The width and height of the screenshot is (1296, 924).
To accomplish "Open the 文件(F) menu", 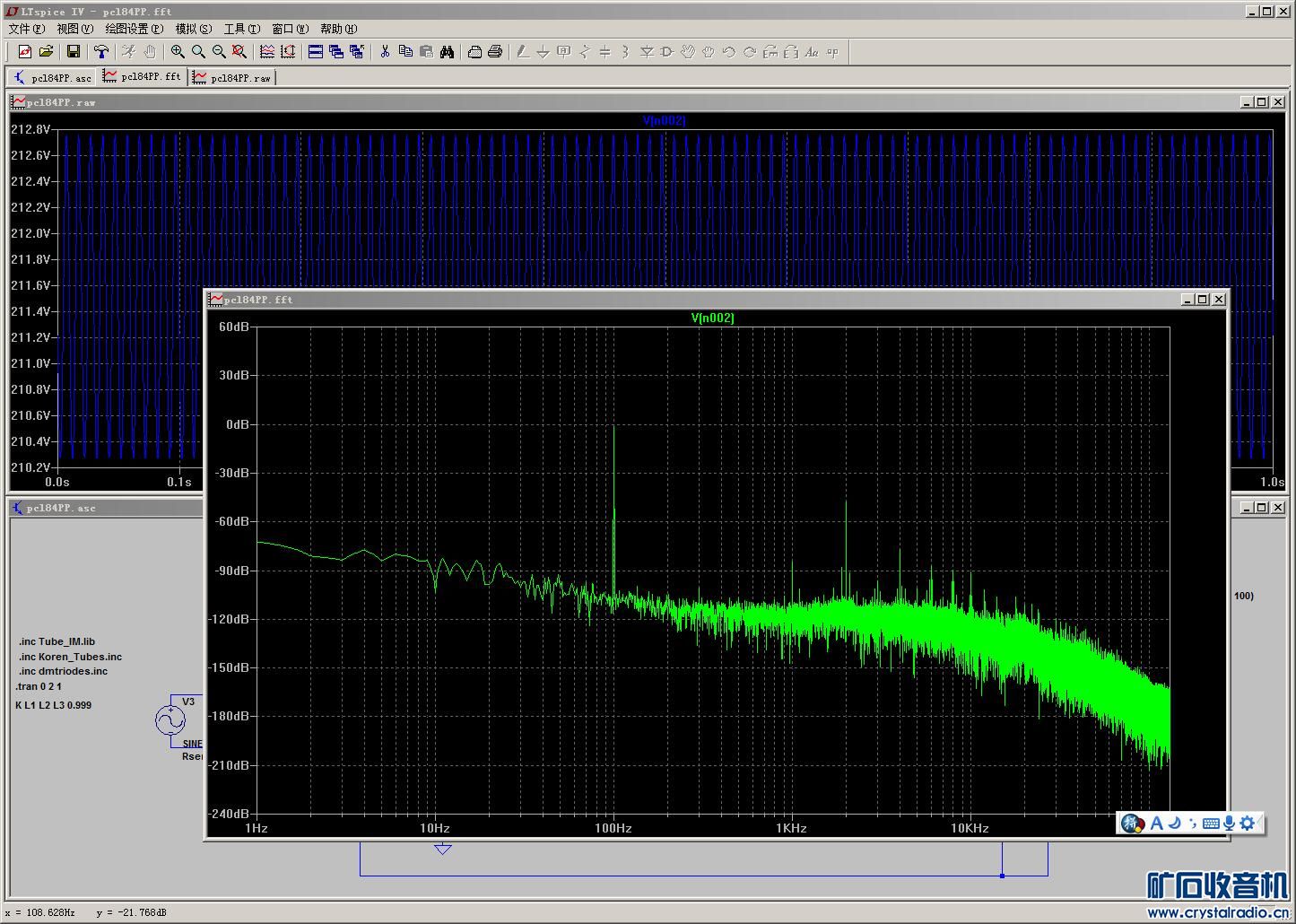I will point(26,29).
